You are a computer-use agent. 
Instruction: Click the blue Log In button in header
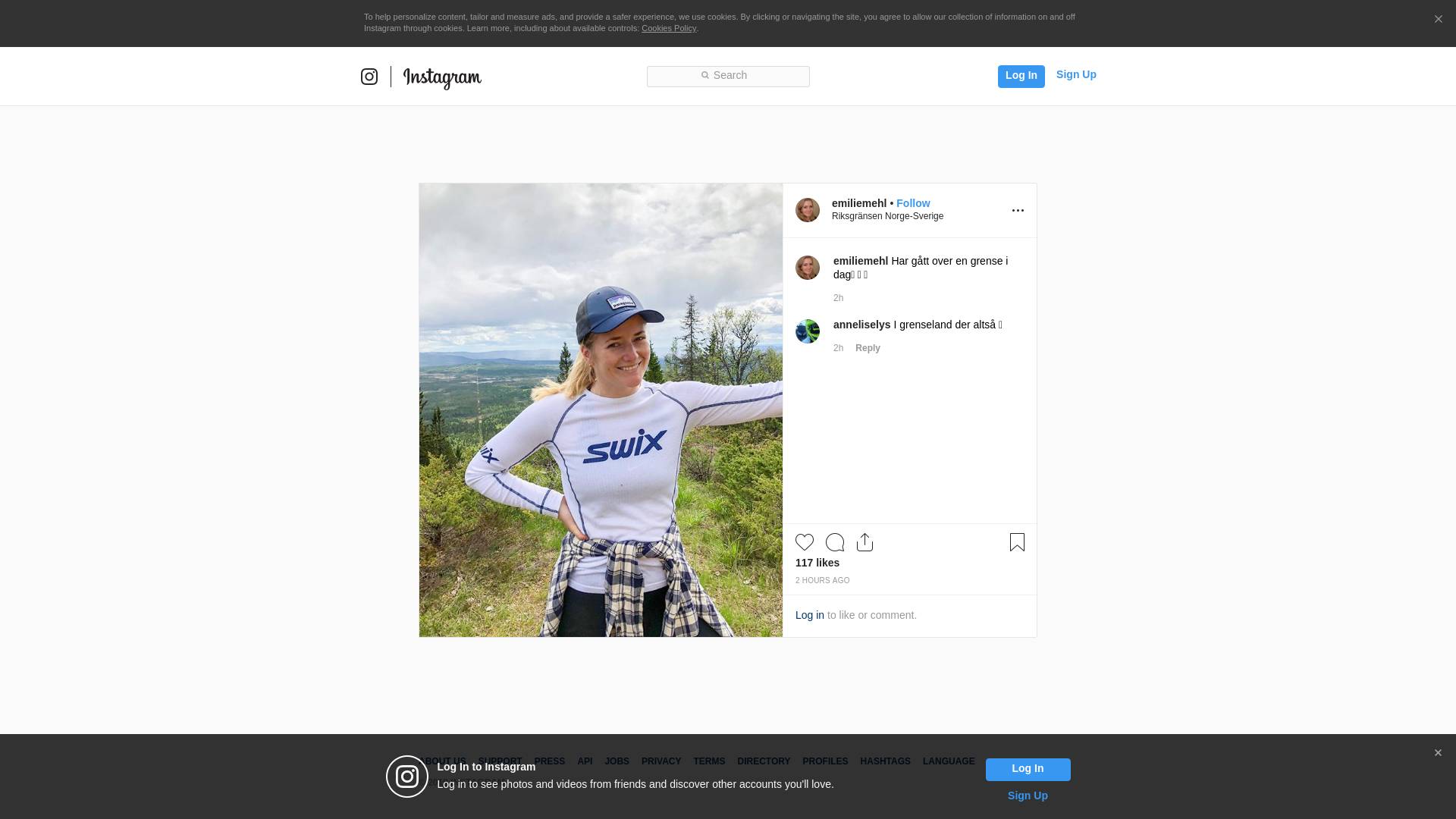pyautogui.click(x=1021, y=76)
